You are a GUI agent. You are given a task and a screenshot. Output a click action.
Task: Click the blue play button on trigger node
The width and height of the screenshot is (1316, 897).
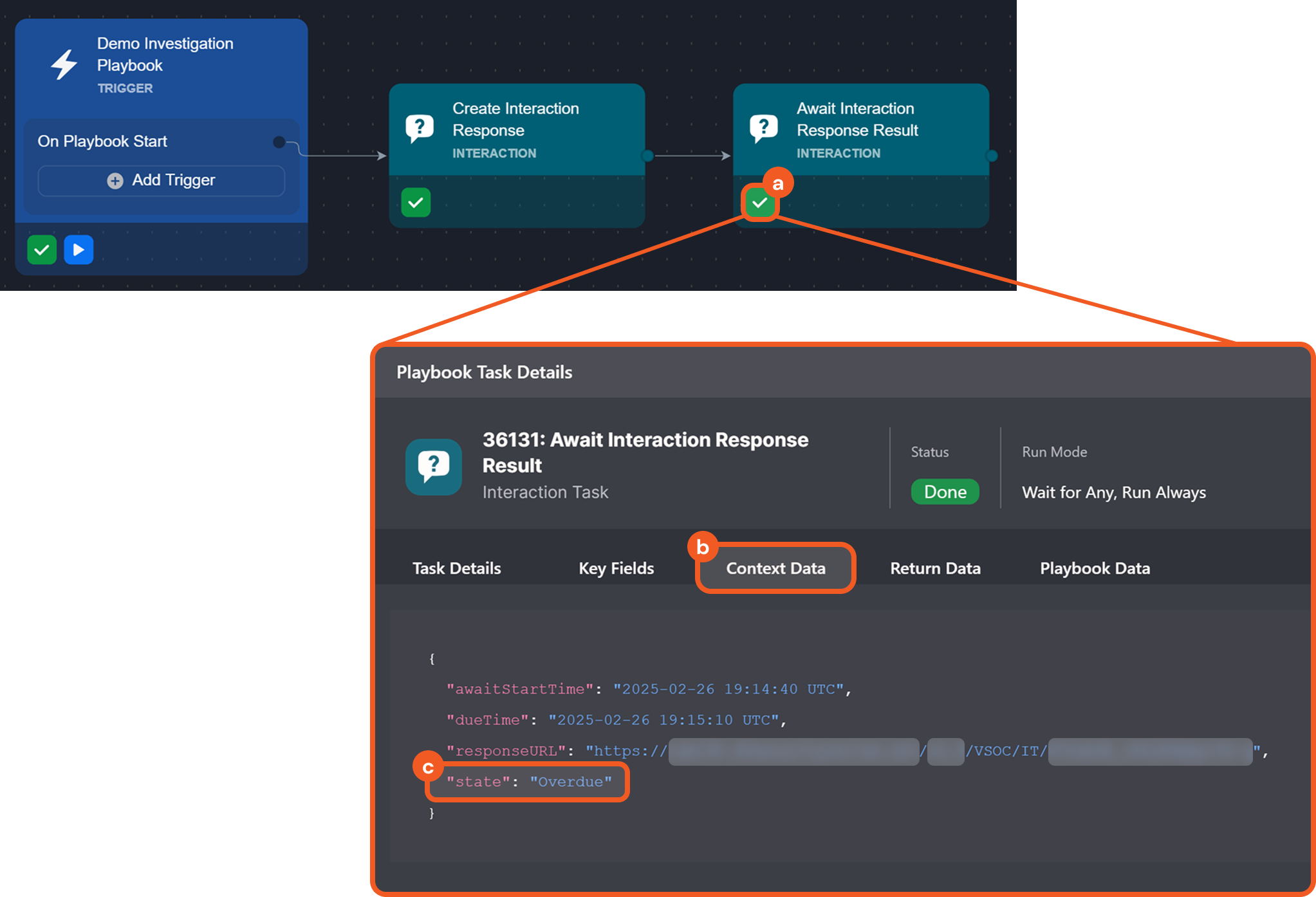pyautogui.click(x=79, y=250)
